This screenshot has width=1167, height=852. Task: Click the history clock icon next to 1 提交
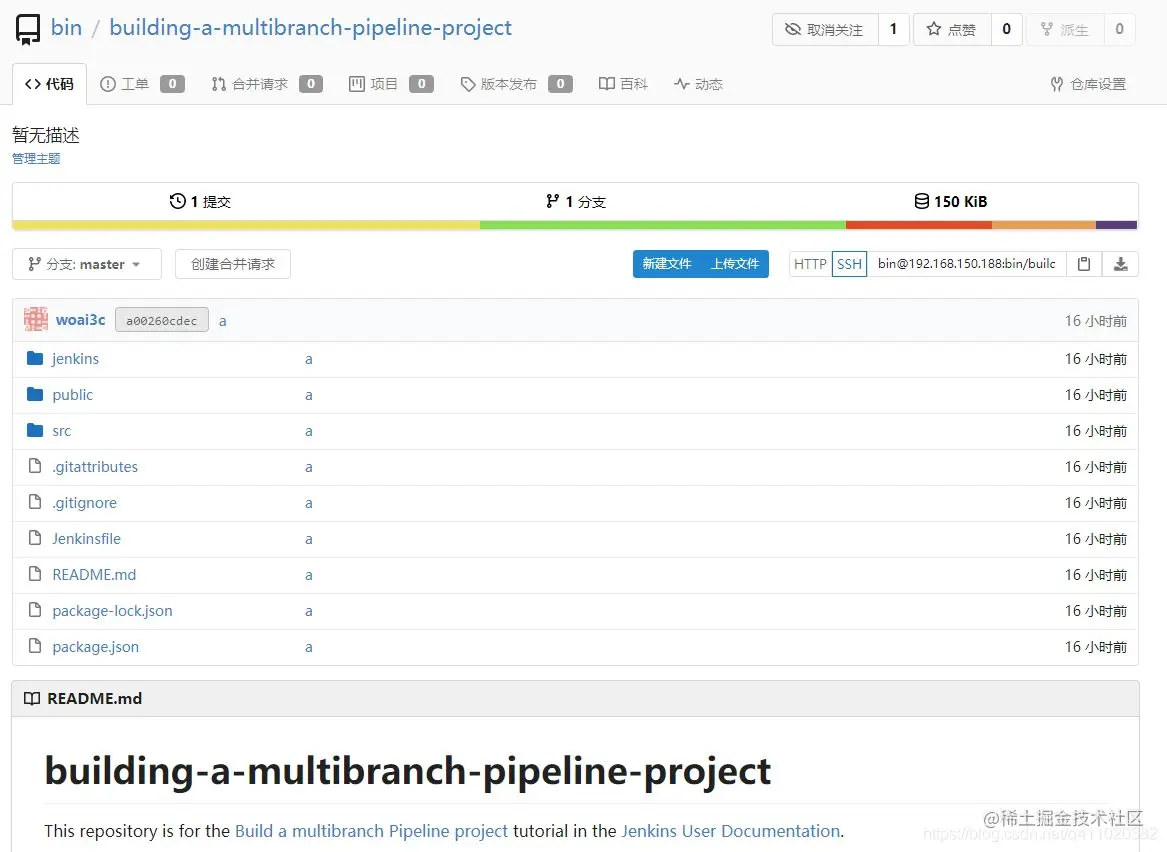point(177,201)
